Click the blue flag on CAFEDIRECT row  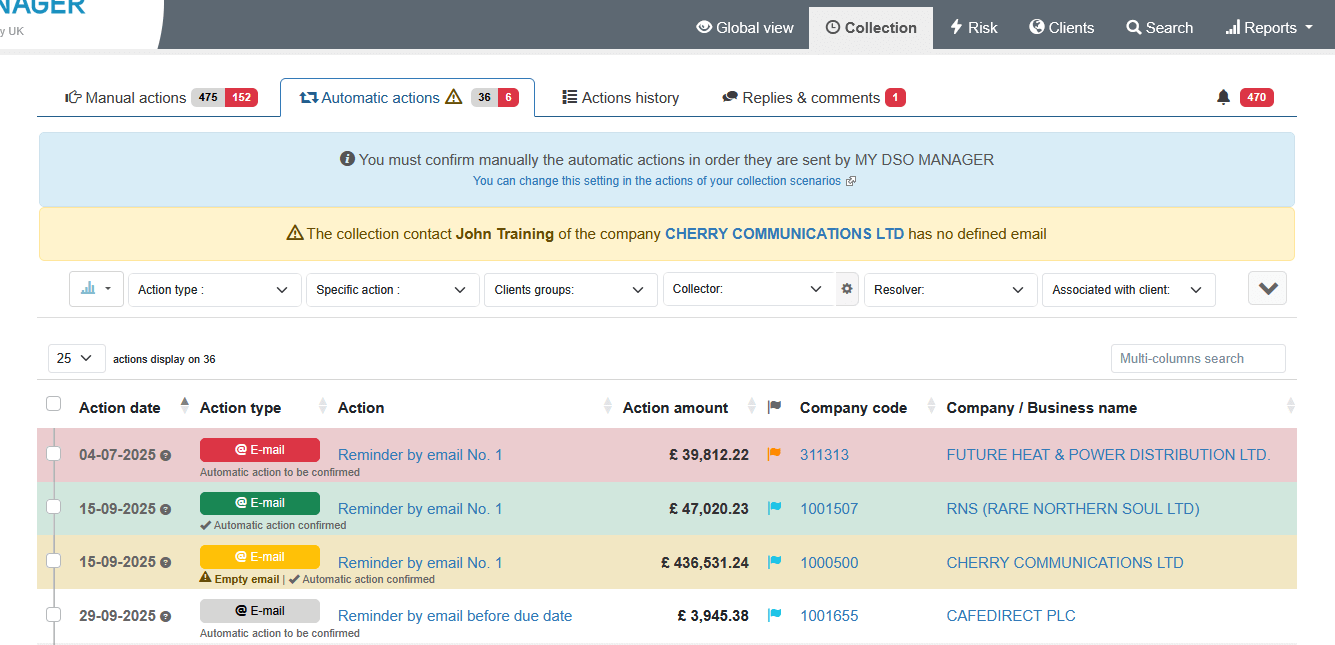click(x=773, y=616)
